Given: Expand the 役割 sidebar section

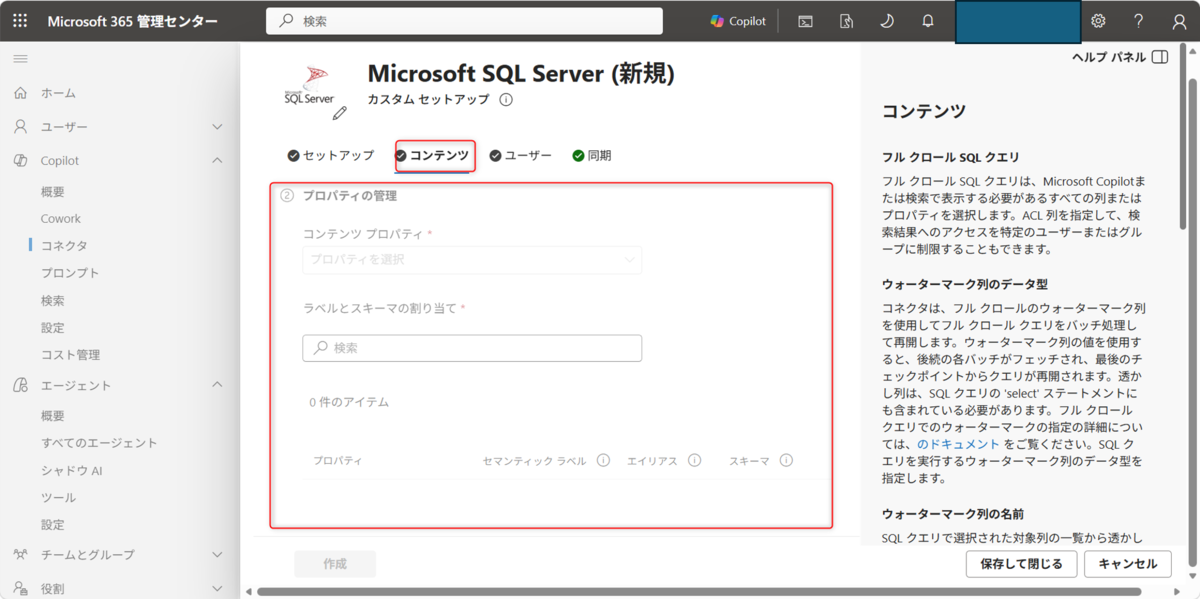Looking at the screenshot, I should pos(217,588).
